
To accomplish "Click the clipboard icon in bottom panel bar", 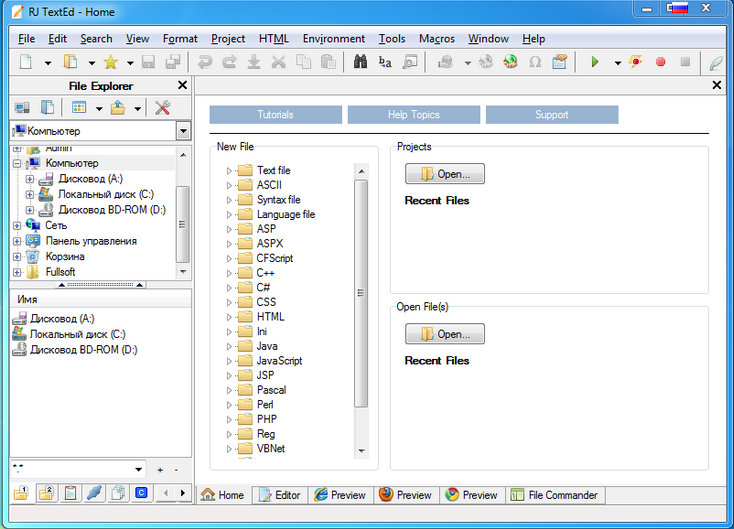I will click(70, 493).
